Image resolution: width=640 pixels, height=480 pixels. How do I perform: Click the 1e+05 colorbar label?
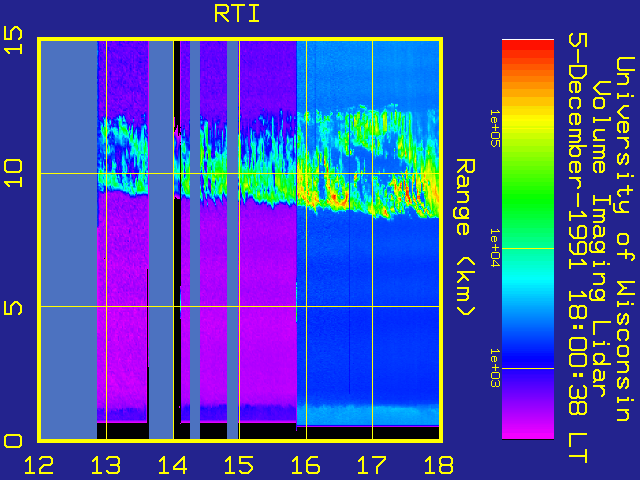click(x=495, y=129)
